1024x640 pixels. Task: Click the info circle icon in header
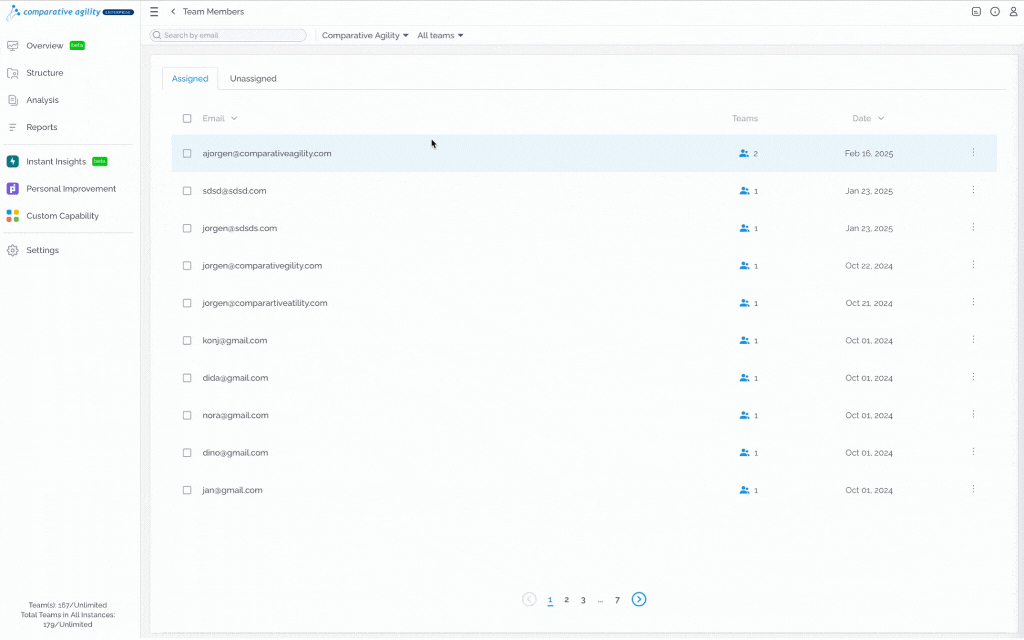pyautogui.click(x=995, y=12)
